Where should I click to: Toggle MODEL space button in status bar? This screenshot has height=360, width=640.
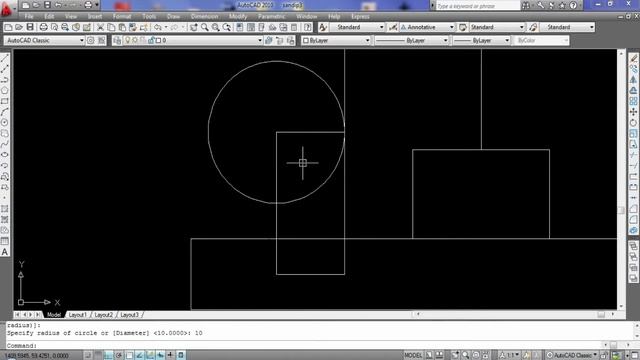click(413, 356)
